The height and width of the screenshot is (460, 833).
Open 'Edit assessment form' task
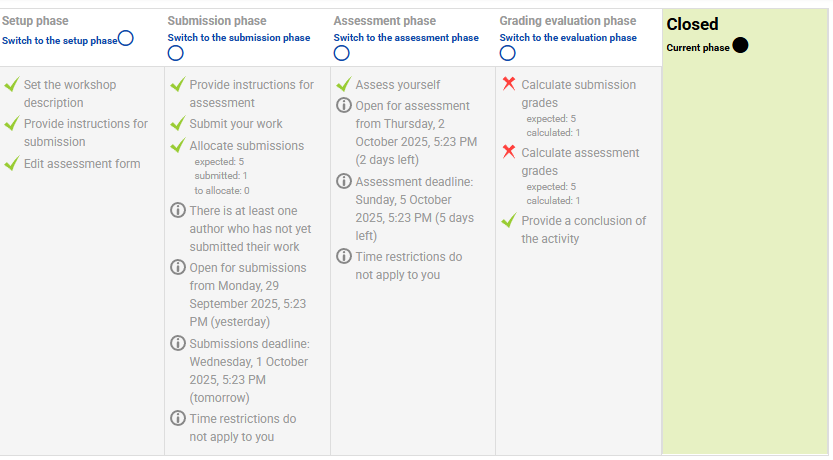[82, 163]
